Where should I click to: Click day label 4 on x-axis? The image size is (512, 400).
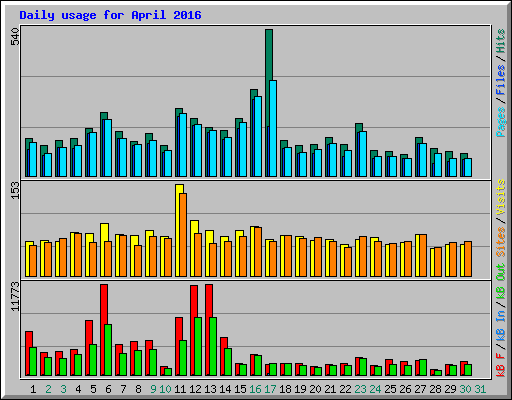click(78, 389)
